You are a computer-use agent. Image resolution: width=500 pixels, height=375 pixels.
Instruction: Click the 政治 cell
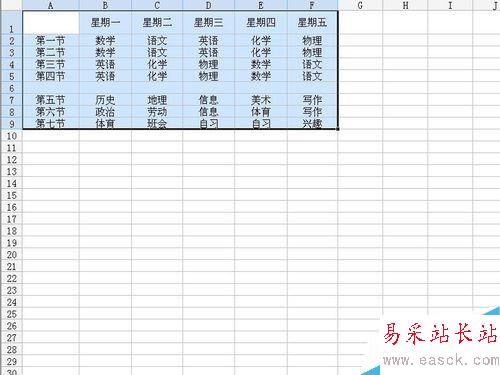[105, 112]
